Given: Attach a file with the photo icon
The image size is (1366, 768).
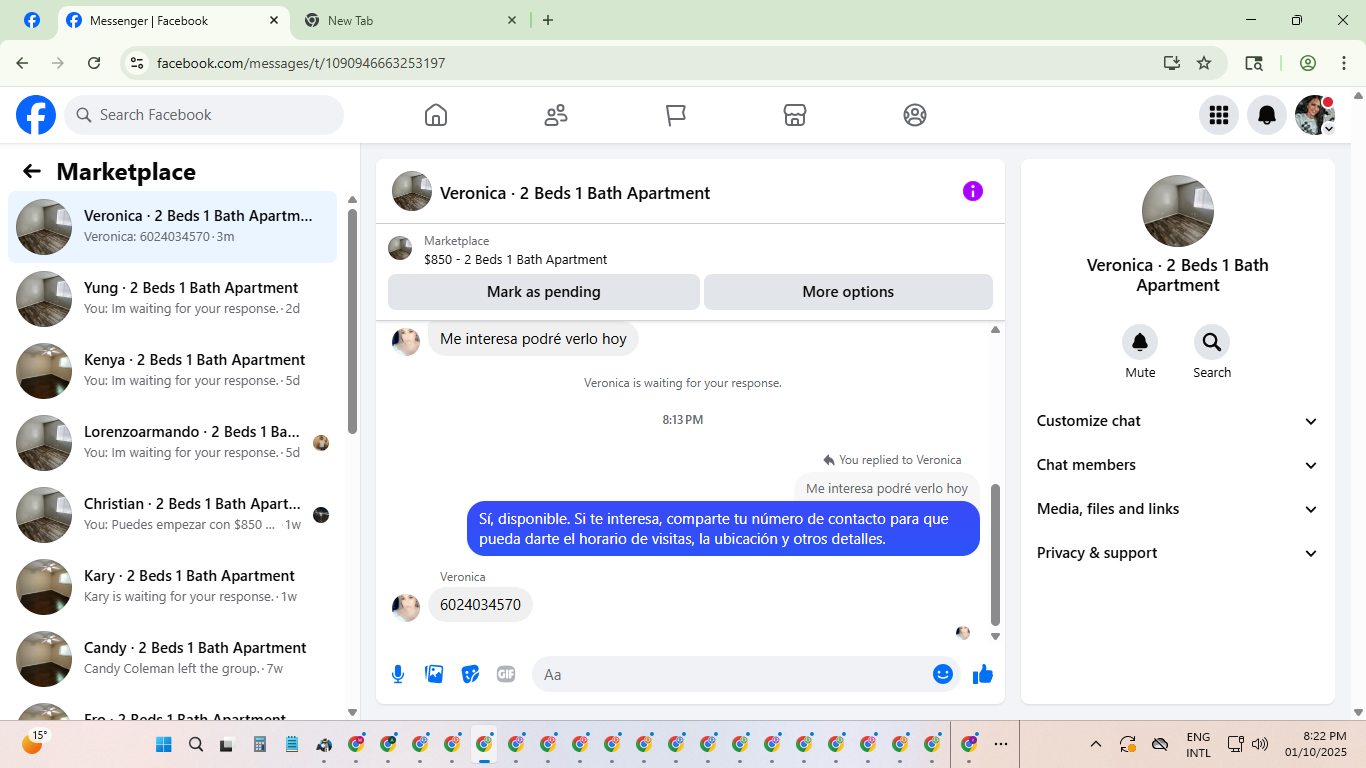Looking at the screenshot, I should [x=434, y=674].
